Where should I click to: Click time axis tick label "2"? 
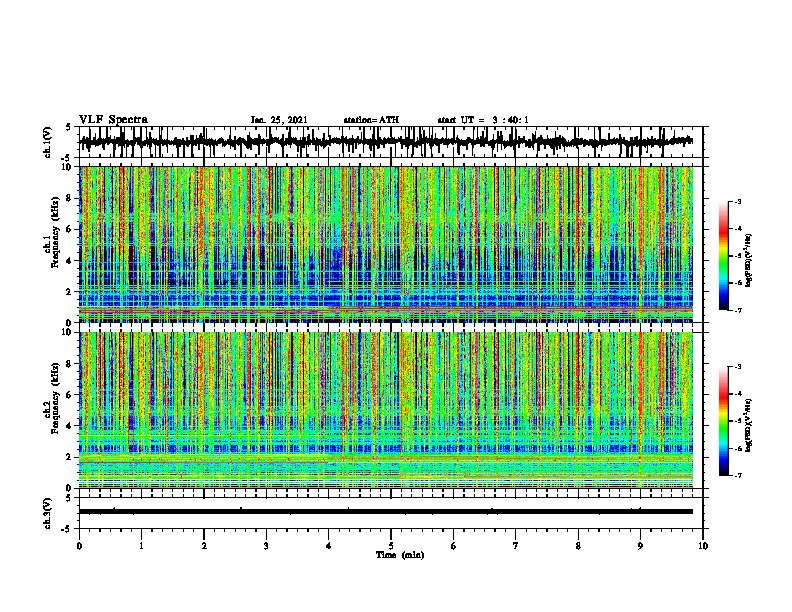point(204,546)
